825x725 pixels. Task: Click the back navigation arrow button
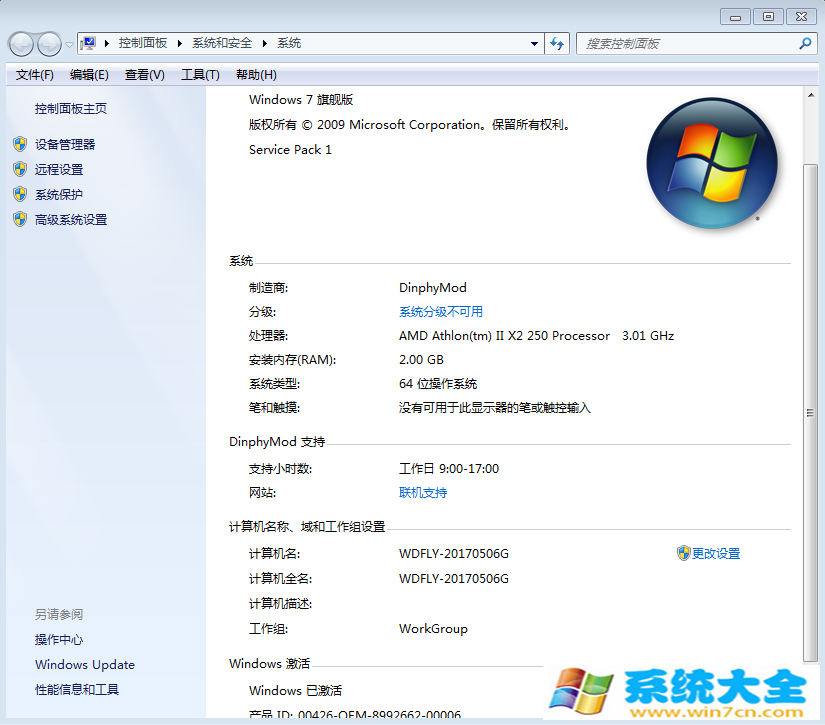click(21, 43)
